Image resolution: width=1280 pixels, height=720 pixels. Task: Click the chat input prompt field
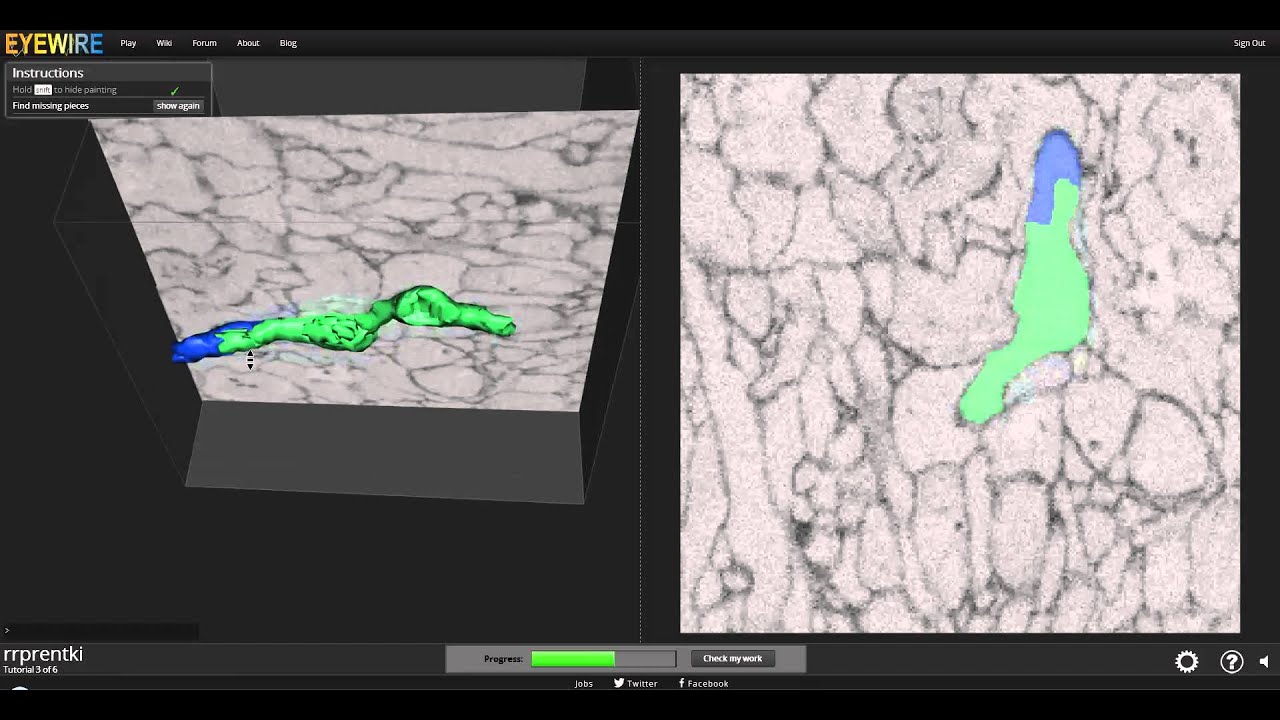pos(100,631)
